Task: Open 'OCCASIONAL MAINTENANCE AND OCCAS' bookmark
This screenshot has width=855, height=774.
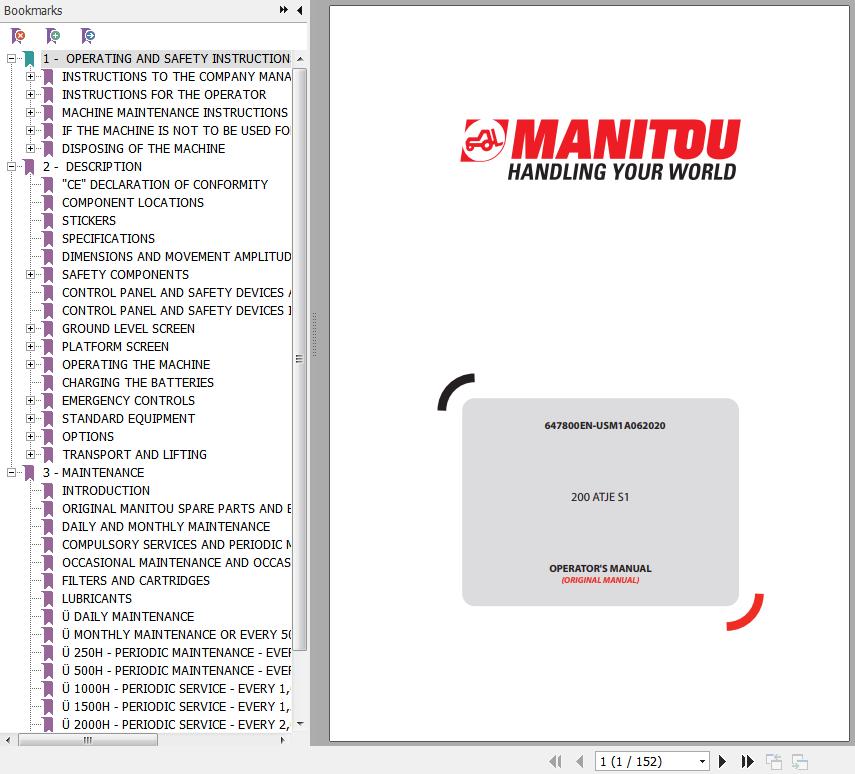Action: 176,563
